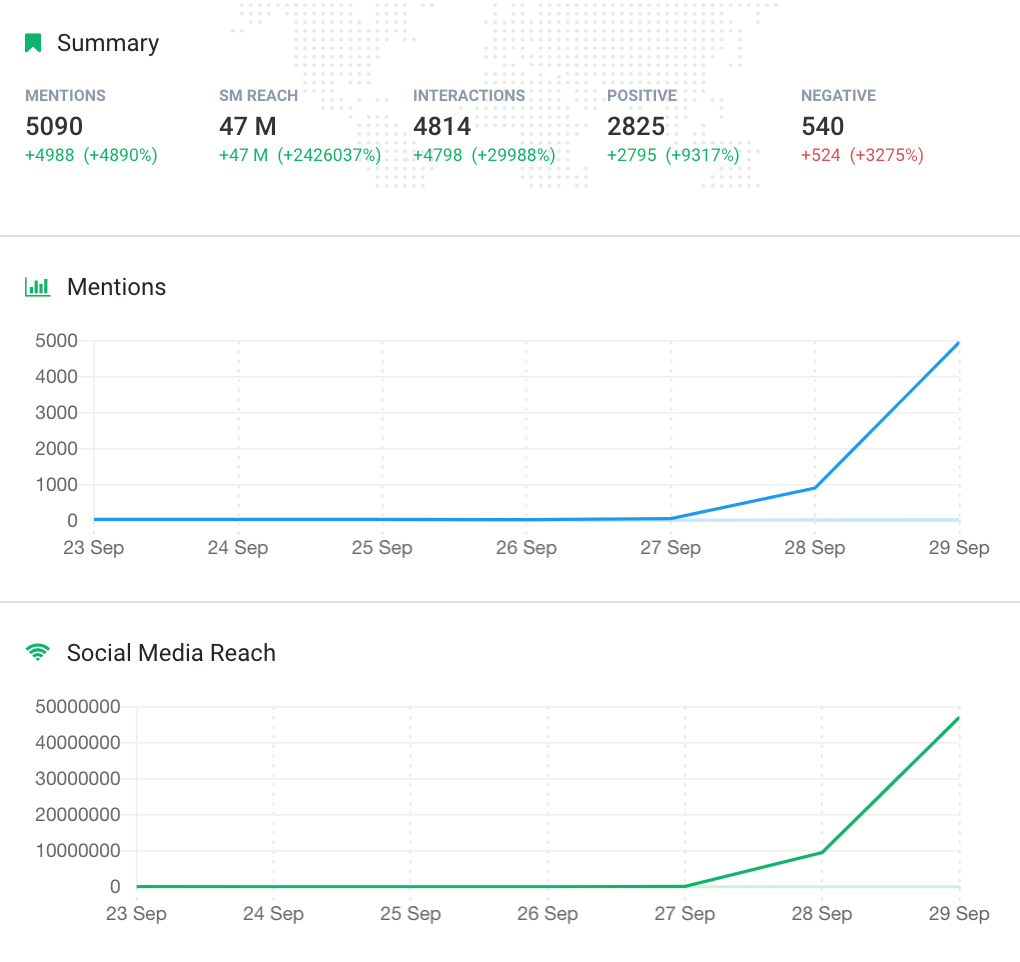Click 26 Sep label on Mentions chart
The height and width of the screenshot is (962, 1020).
tap(526, 548)
